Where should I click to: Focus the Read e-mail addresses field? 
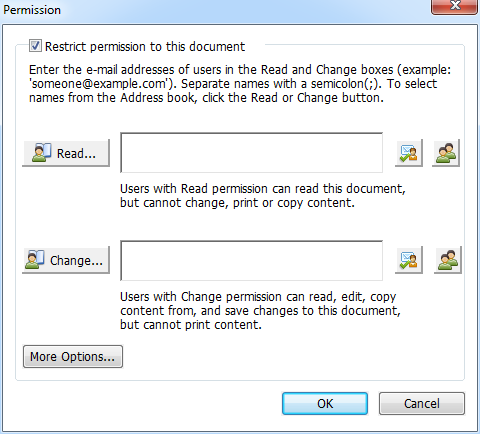point(251,153)
